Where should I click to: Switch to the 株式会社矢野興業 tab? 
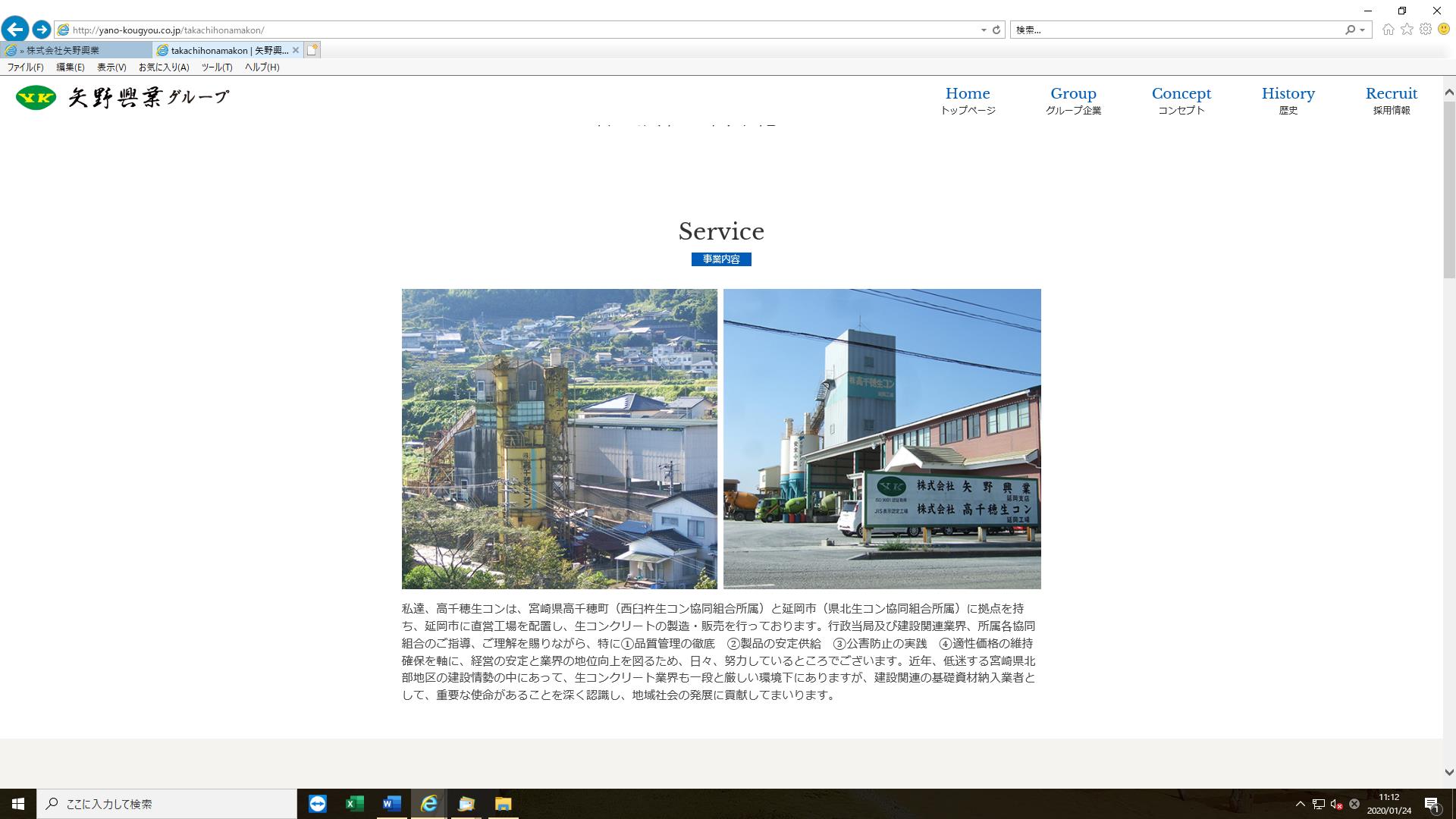pos(76,50)
